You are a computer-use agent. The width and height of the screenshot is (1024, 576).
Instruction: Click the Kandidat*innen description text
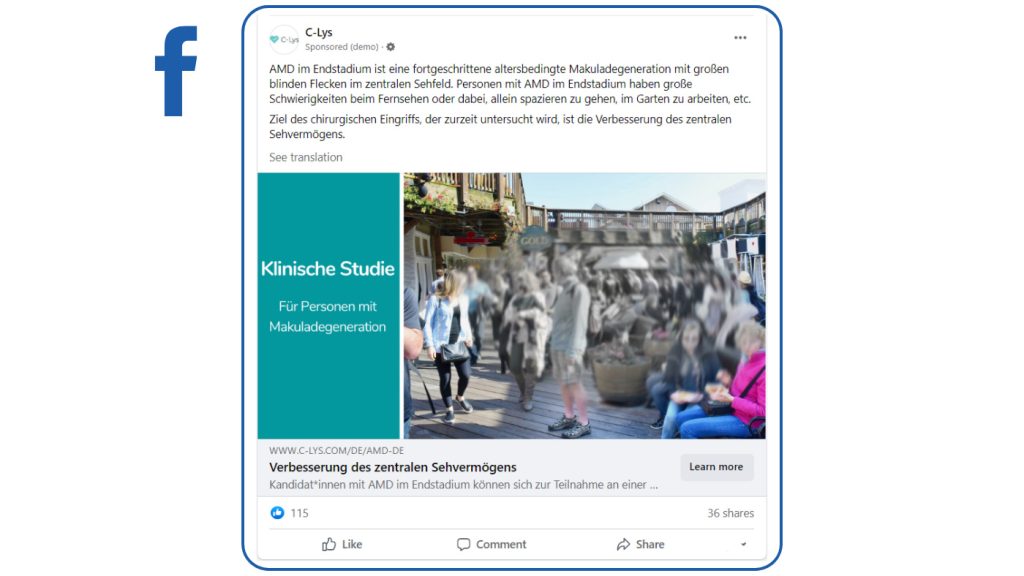[464, 485]
